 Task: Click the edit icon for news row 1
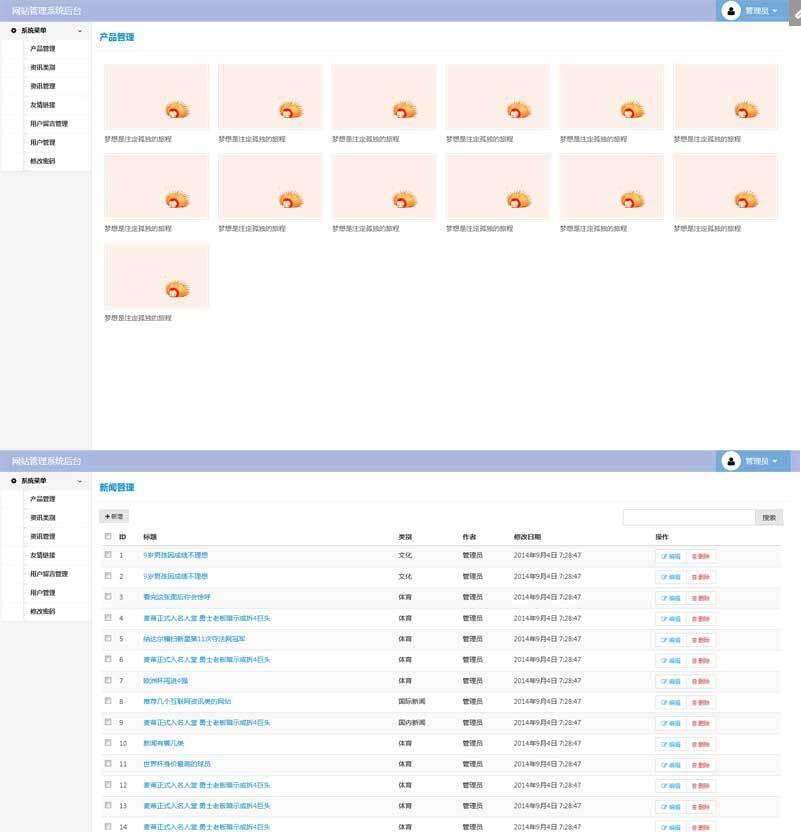click(x=663, y=556)
